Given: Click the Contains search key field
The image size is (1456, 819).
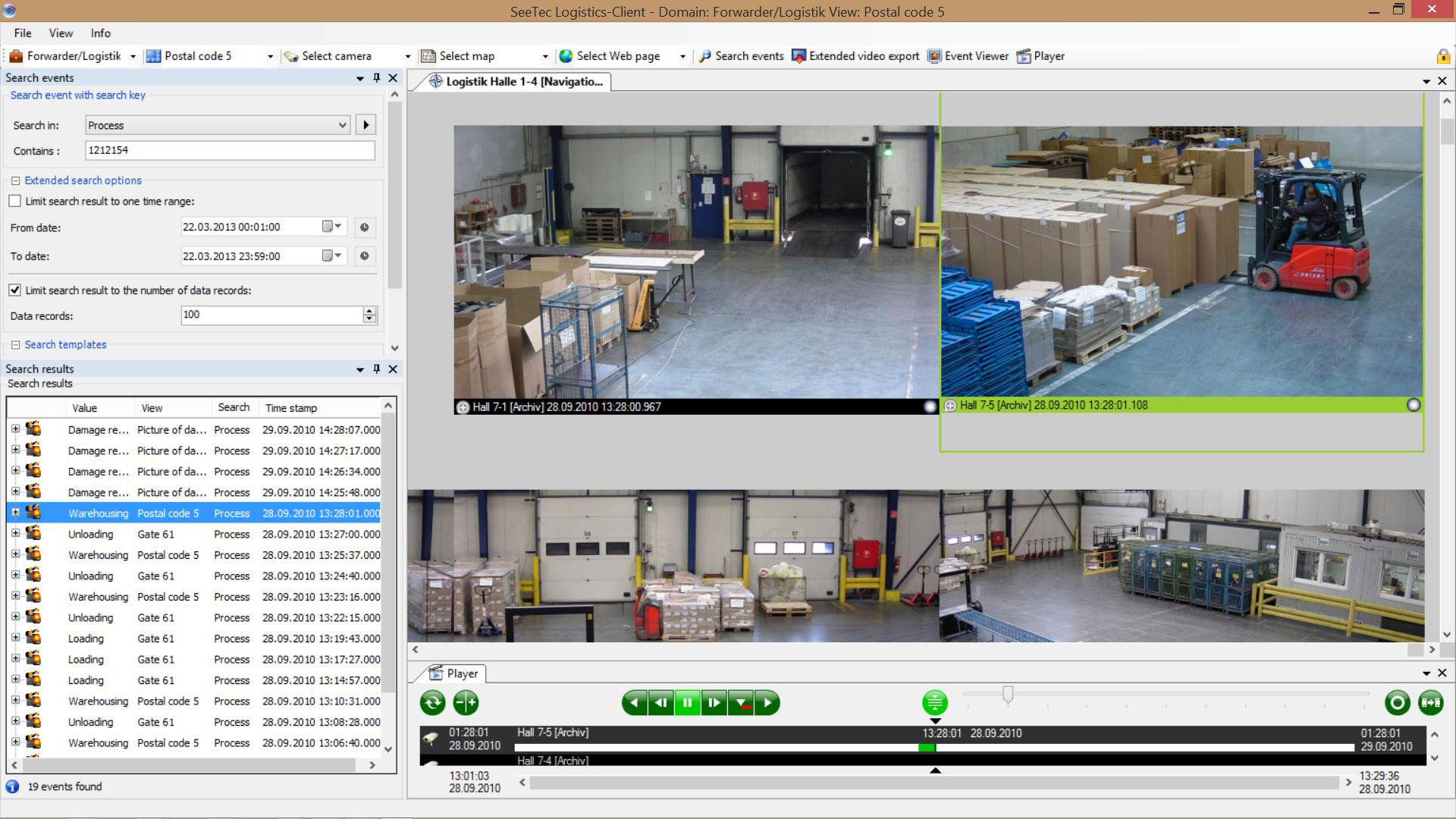Looking at the screenshot, I should tap(230, 150).
